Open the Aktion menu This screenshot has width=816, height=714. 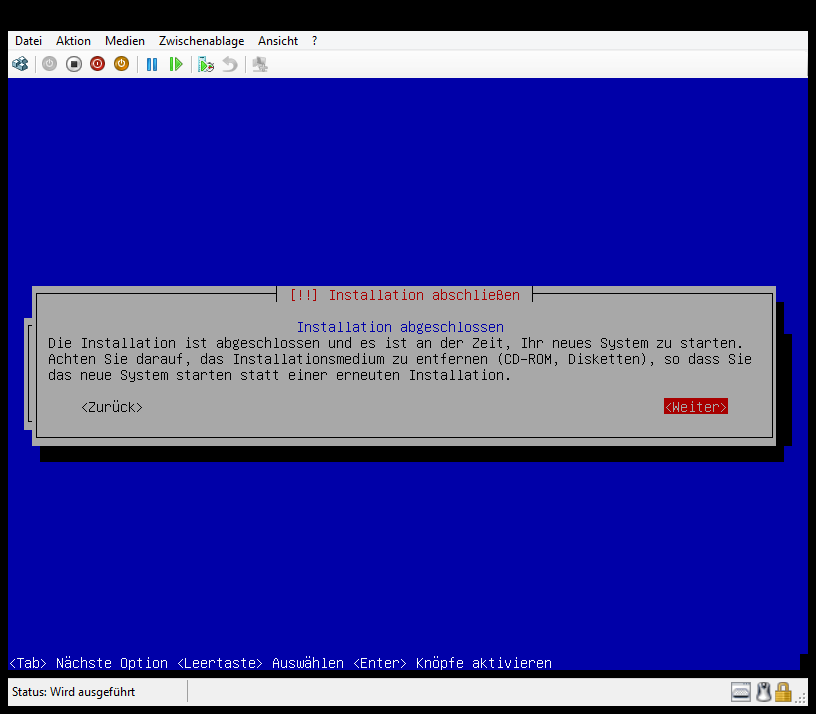tap(73, 41)
